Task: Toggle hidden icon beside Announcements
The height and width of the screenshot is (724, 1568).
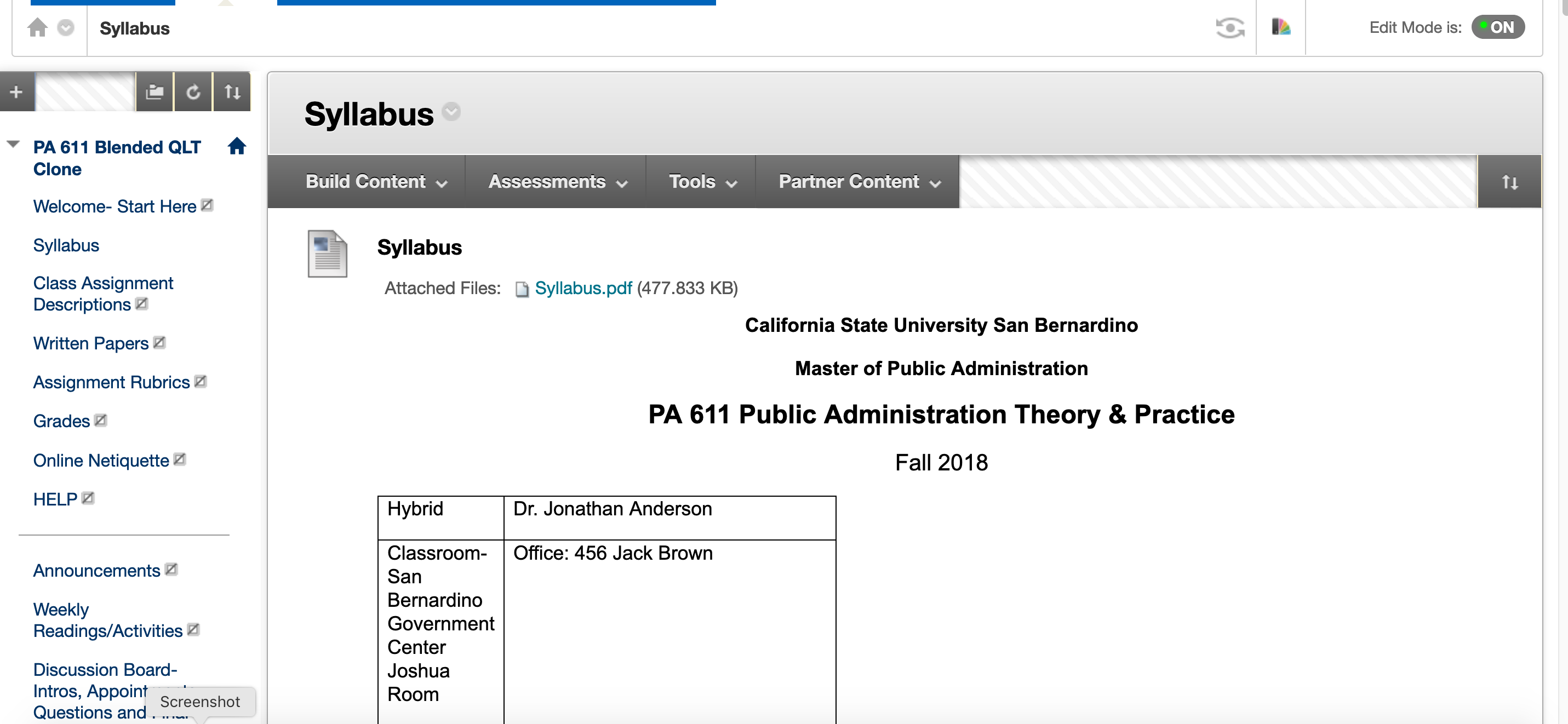Action: (171, 570)
